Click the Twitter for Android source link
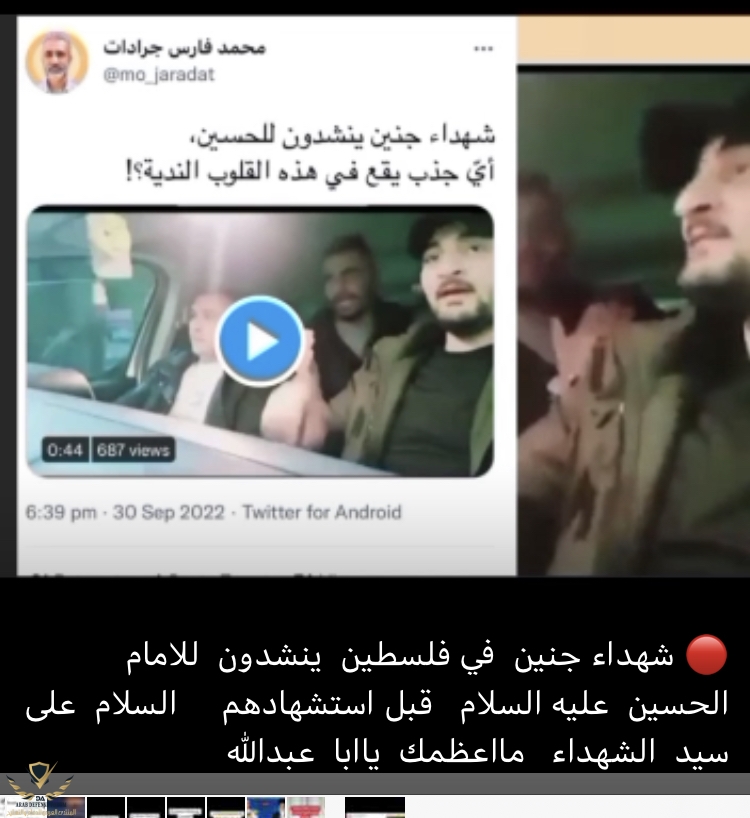This screenshot has width=750, height=818. point(322,512)
